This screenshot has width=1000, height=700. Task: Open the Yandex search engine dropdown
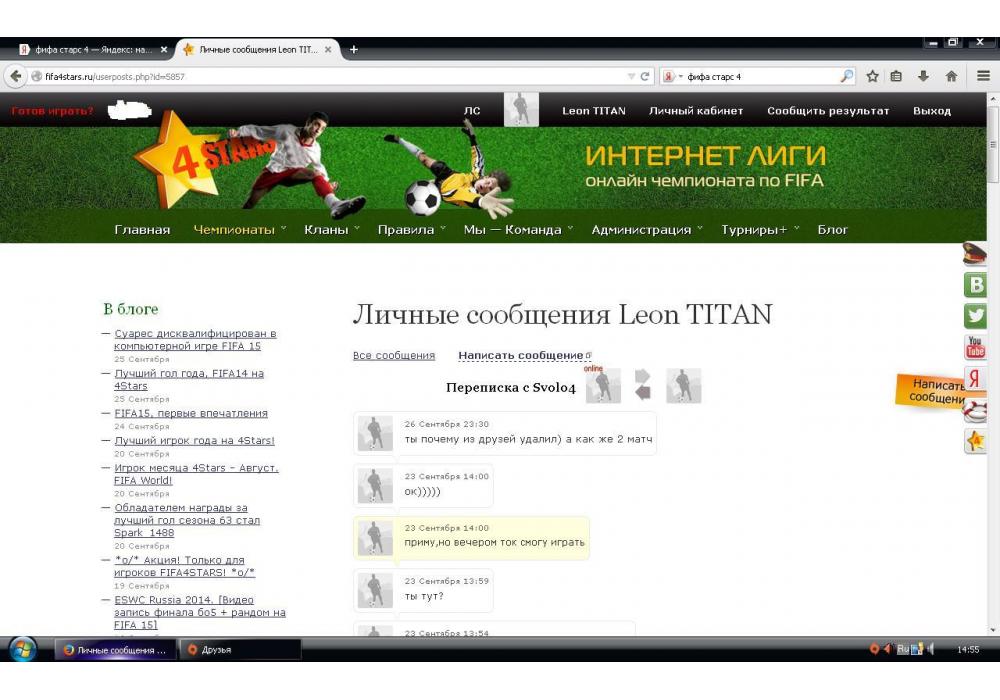click(672, 76)
